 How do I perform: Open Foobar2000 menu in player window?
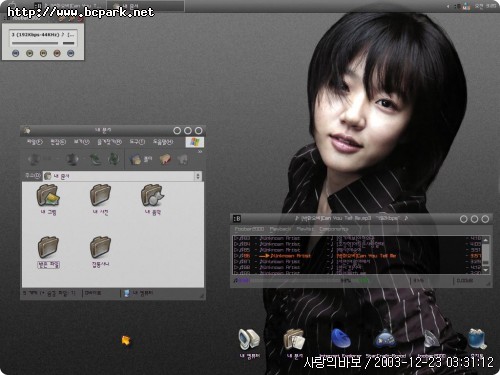249,229
